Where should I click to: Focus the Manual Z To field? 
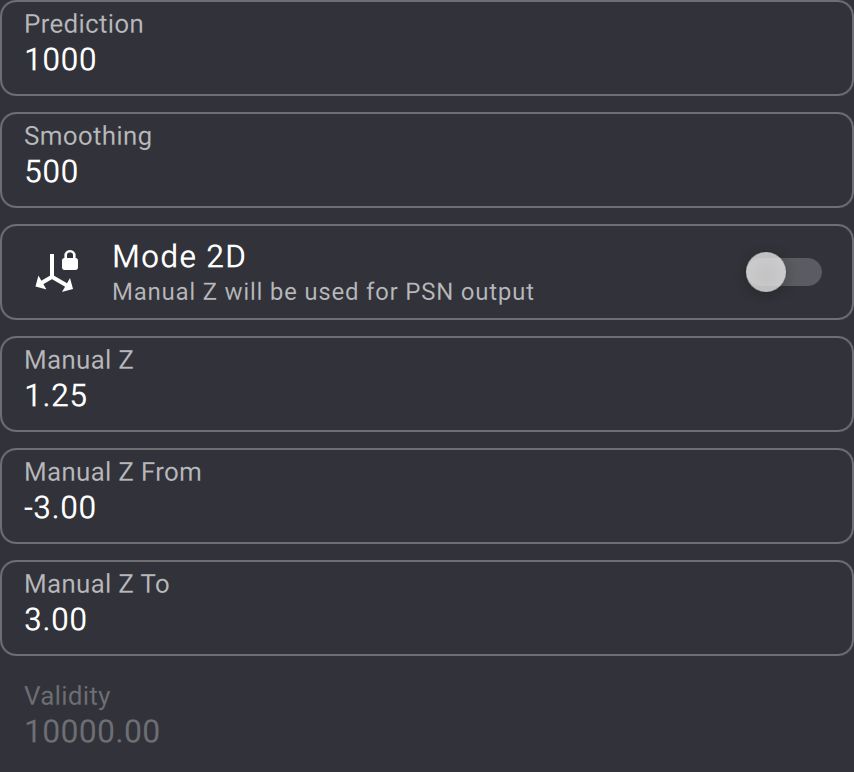tap(426, 608)
